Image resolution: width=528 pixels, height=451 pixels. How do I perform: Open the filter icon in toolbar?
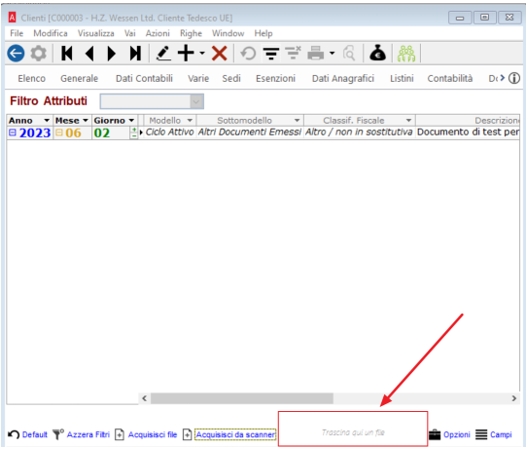(x=271, y=53)
